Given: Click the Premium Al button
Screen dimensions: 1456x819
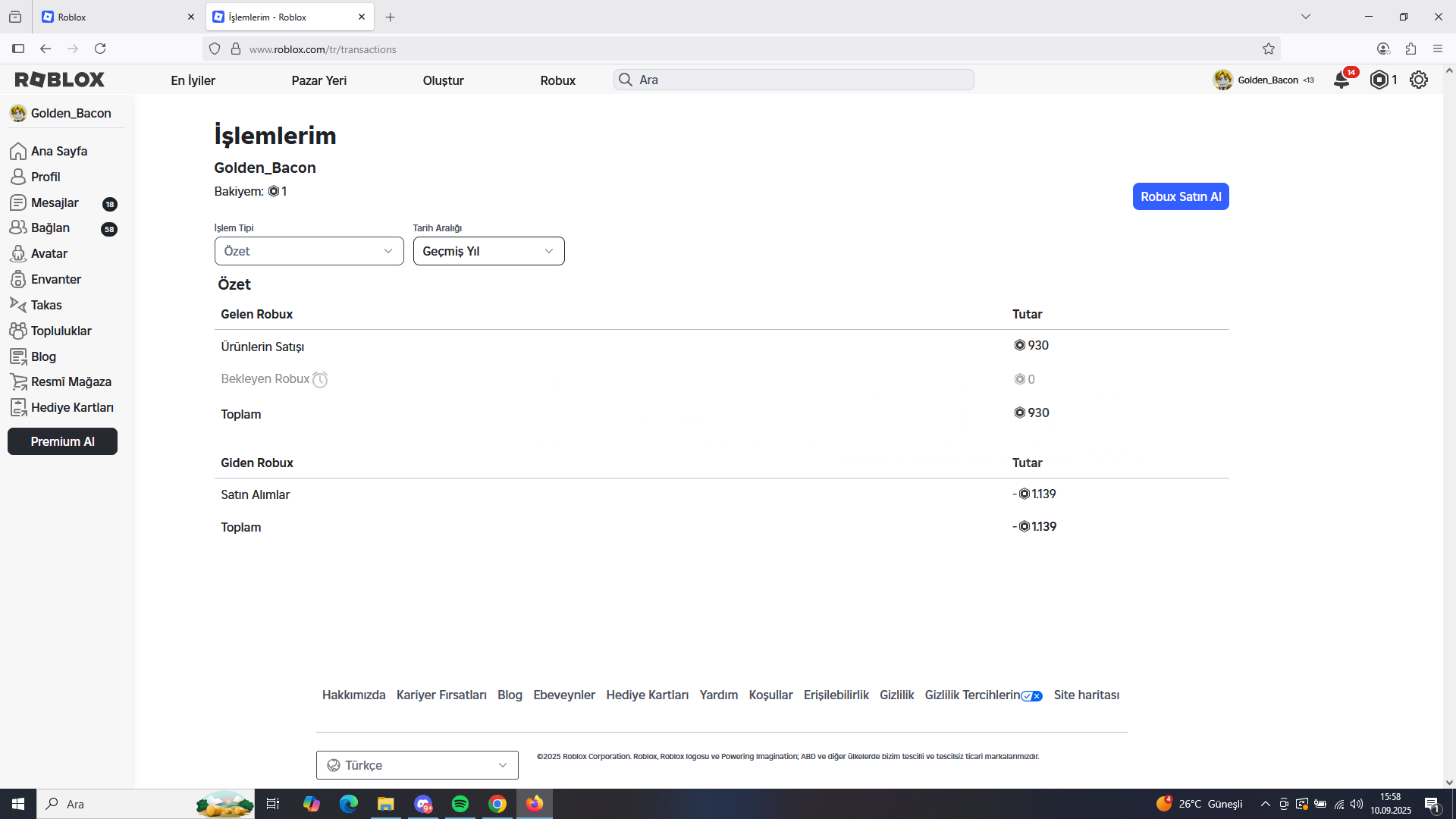Looking at the screenshot, I should tap(62, 441).
